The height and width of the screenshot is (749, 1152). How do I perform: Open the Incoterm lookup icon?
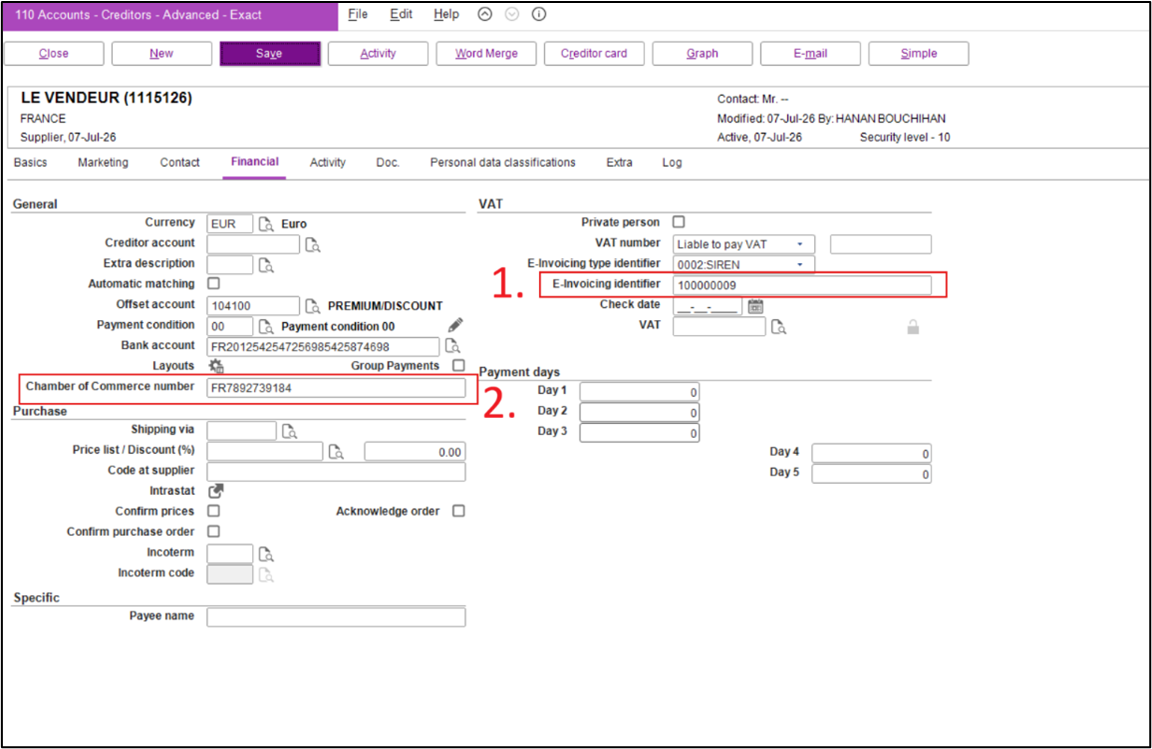tap(266, 554)
